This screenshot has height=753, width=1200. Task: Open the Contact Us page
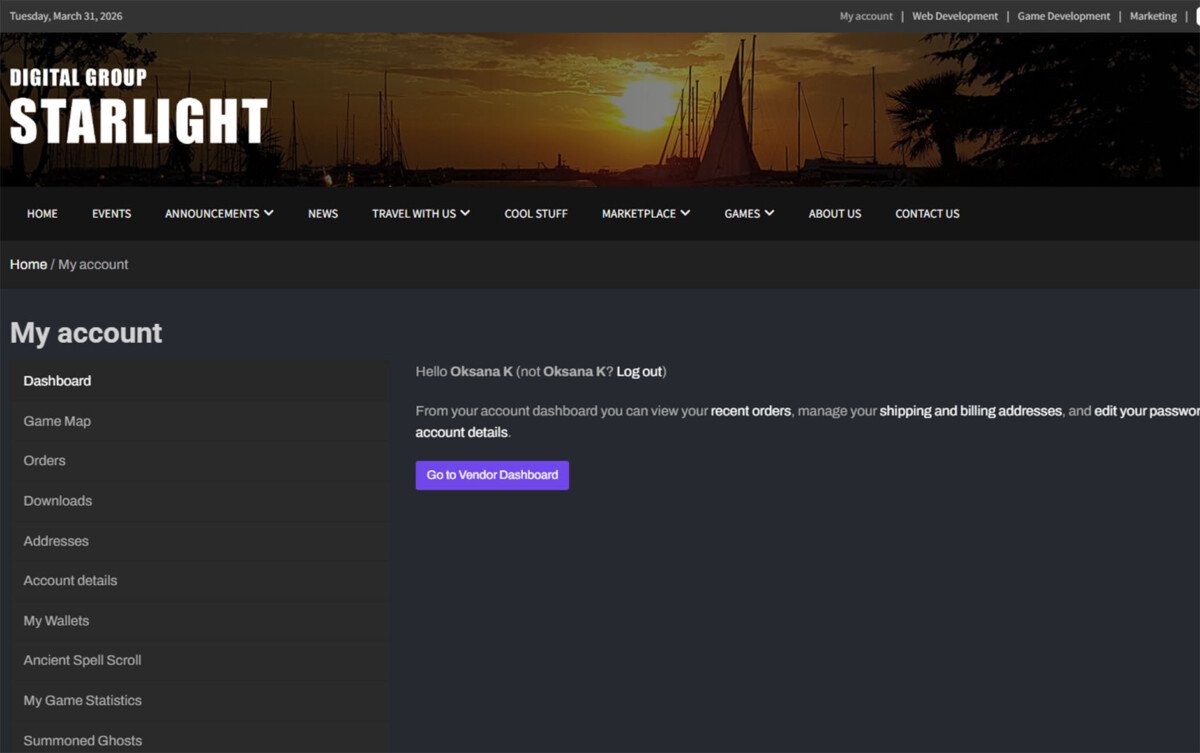click(926, 214)
